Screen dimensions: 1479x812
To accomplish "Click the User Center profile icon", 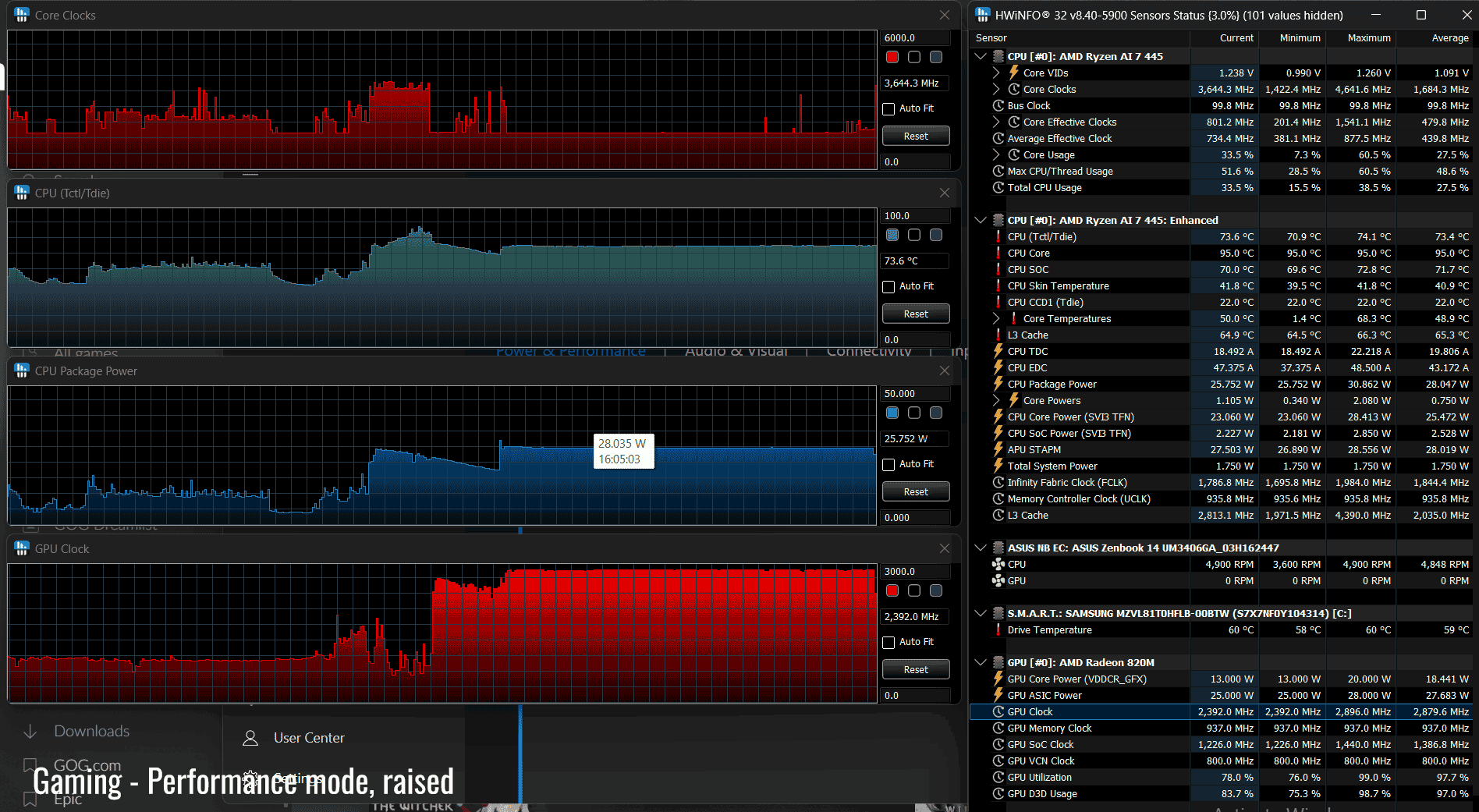I will (x=250, y=738).
